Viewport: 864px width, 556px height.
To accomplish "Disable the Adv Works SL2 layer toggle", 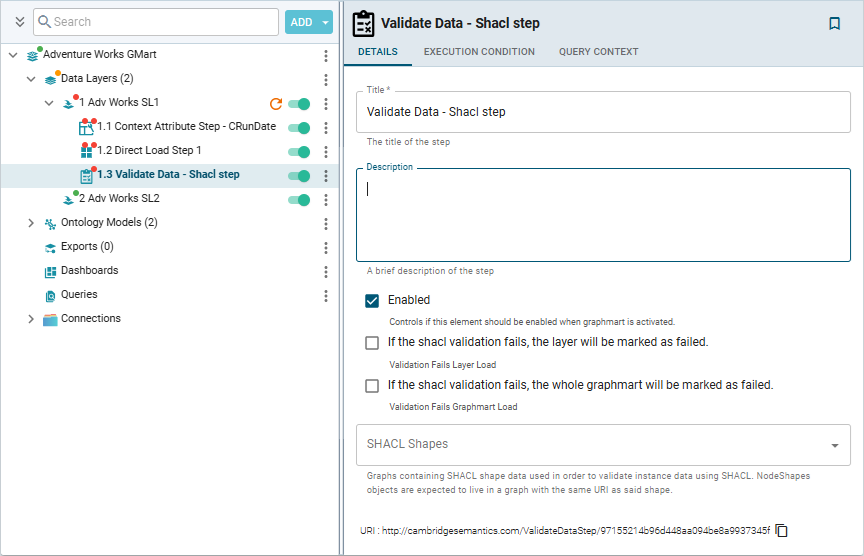I will [298, 199].
